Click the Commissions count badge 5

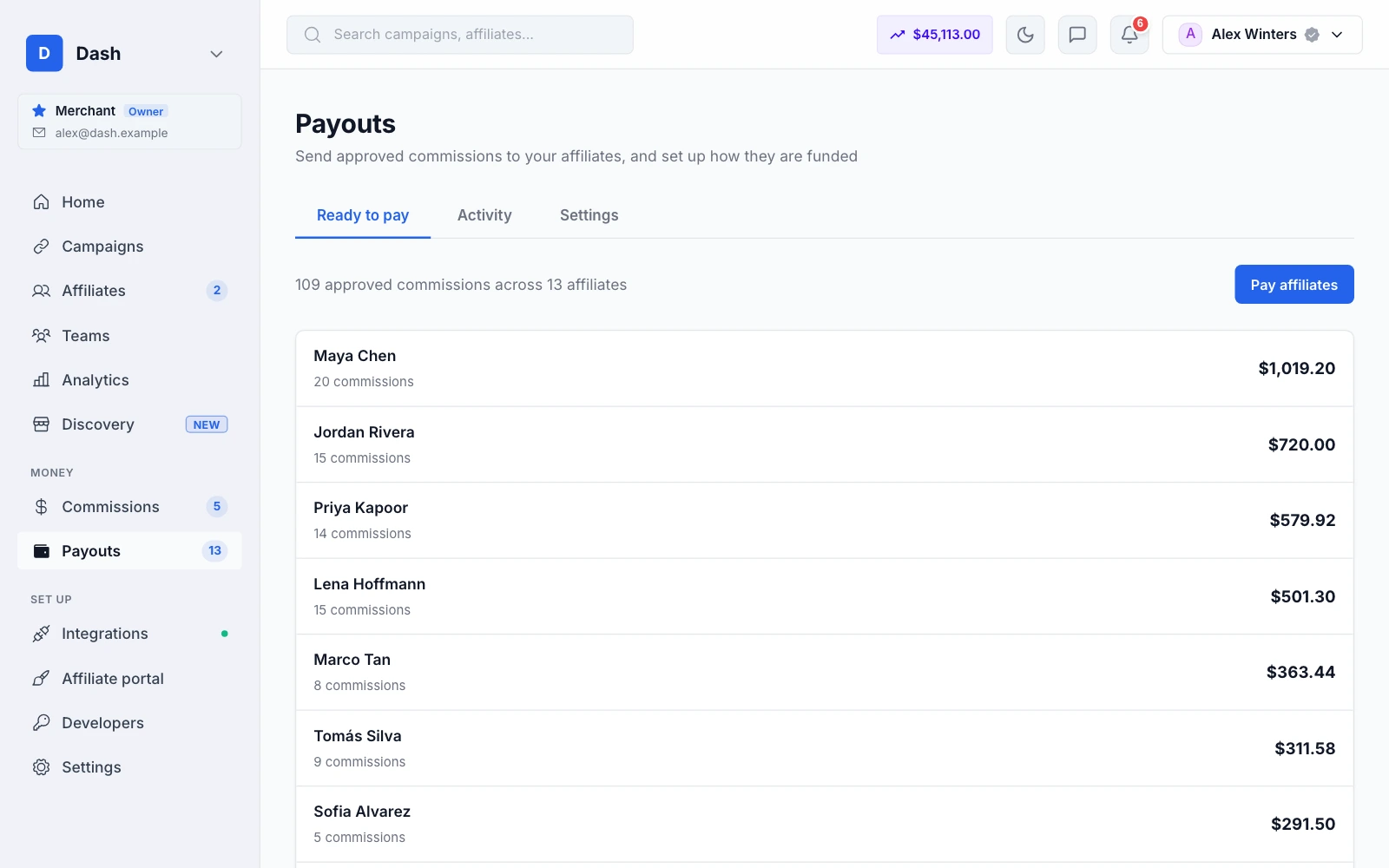[217, 506]
